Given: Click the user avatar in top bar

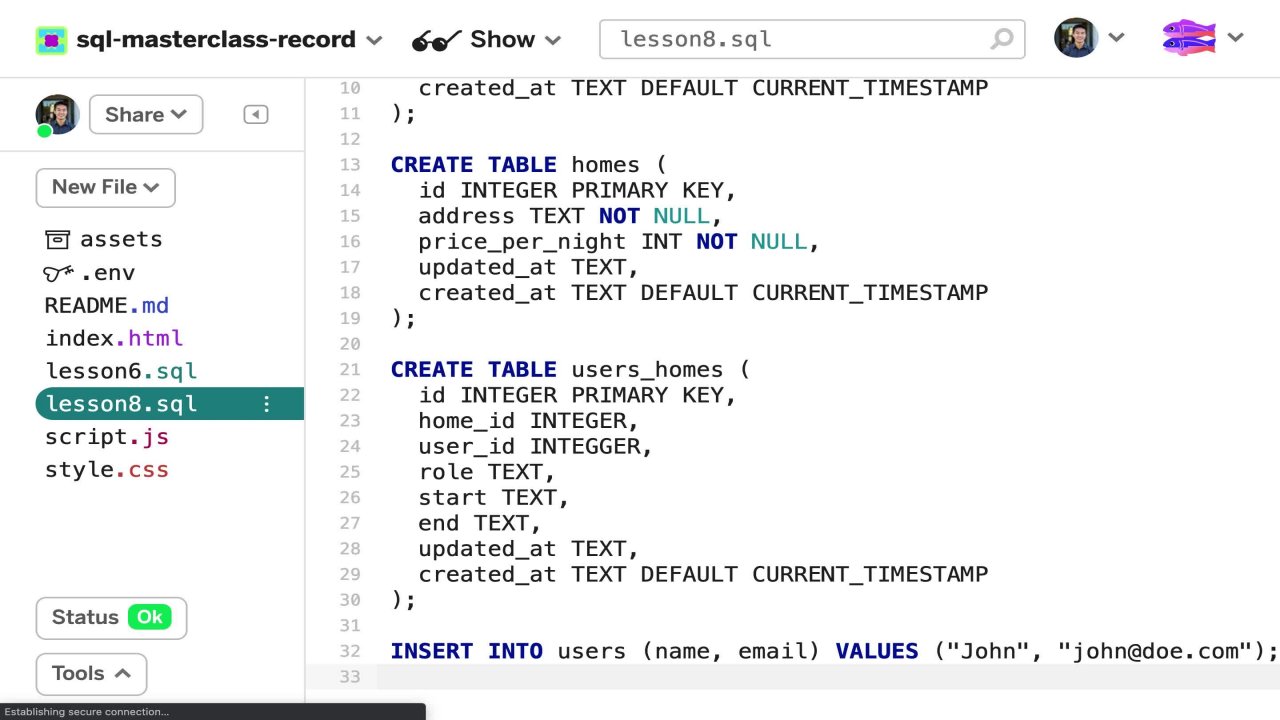Looking at the screenshot, I should pyautogui.click(x=1076, y=38).
